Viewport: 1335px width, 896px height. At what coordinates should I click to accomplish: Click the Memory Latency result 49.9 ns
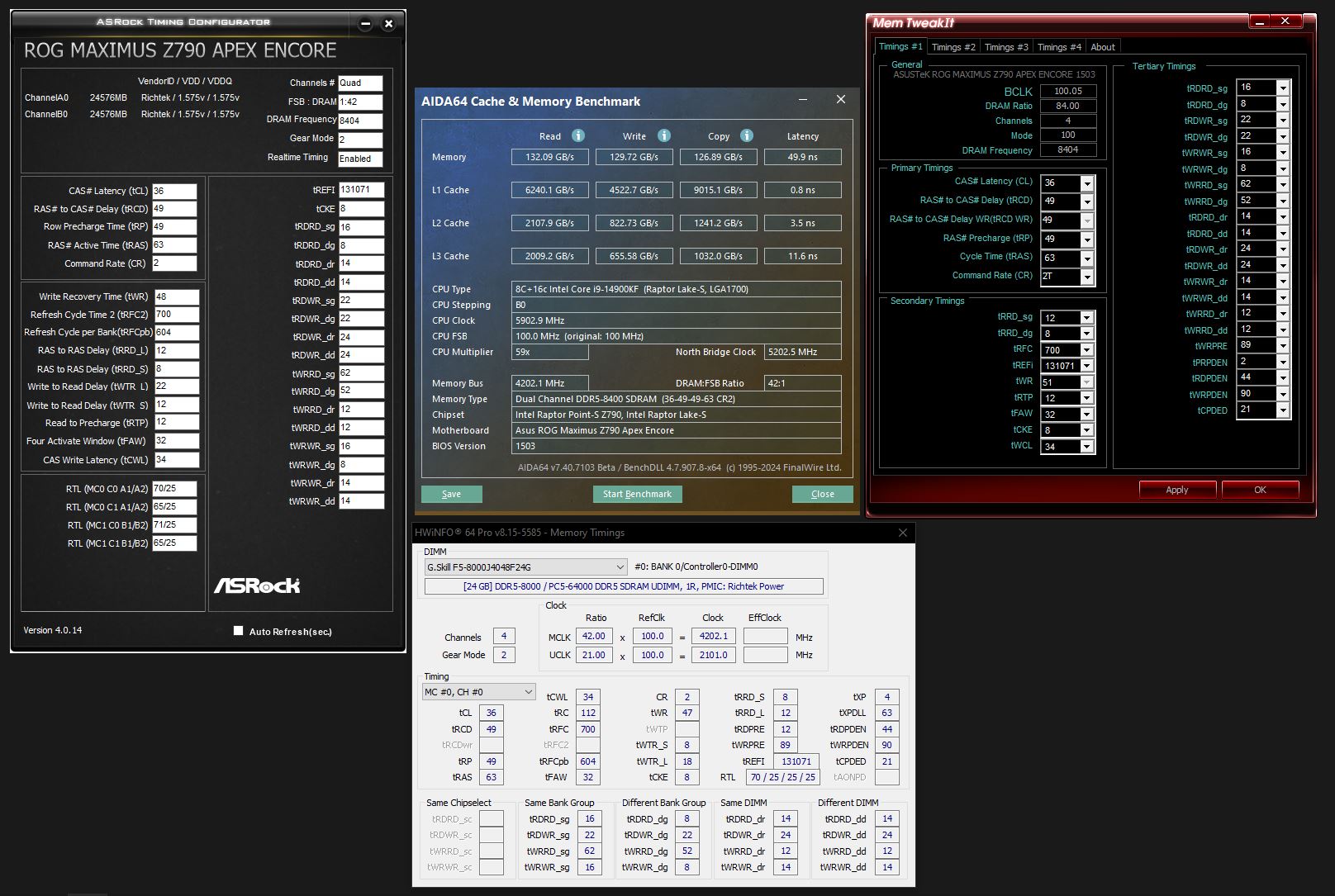tap(802, 157)
